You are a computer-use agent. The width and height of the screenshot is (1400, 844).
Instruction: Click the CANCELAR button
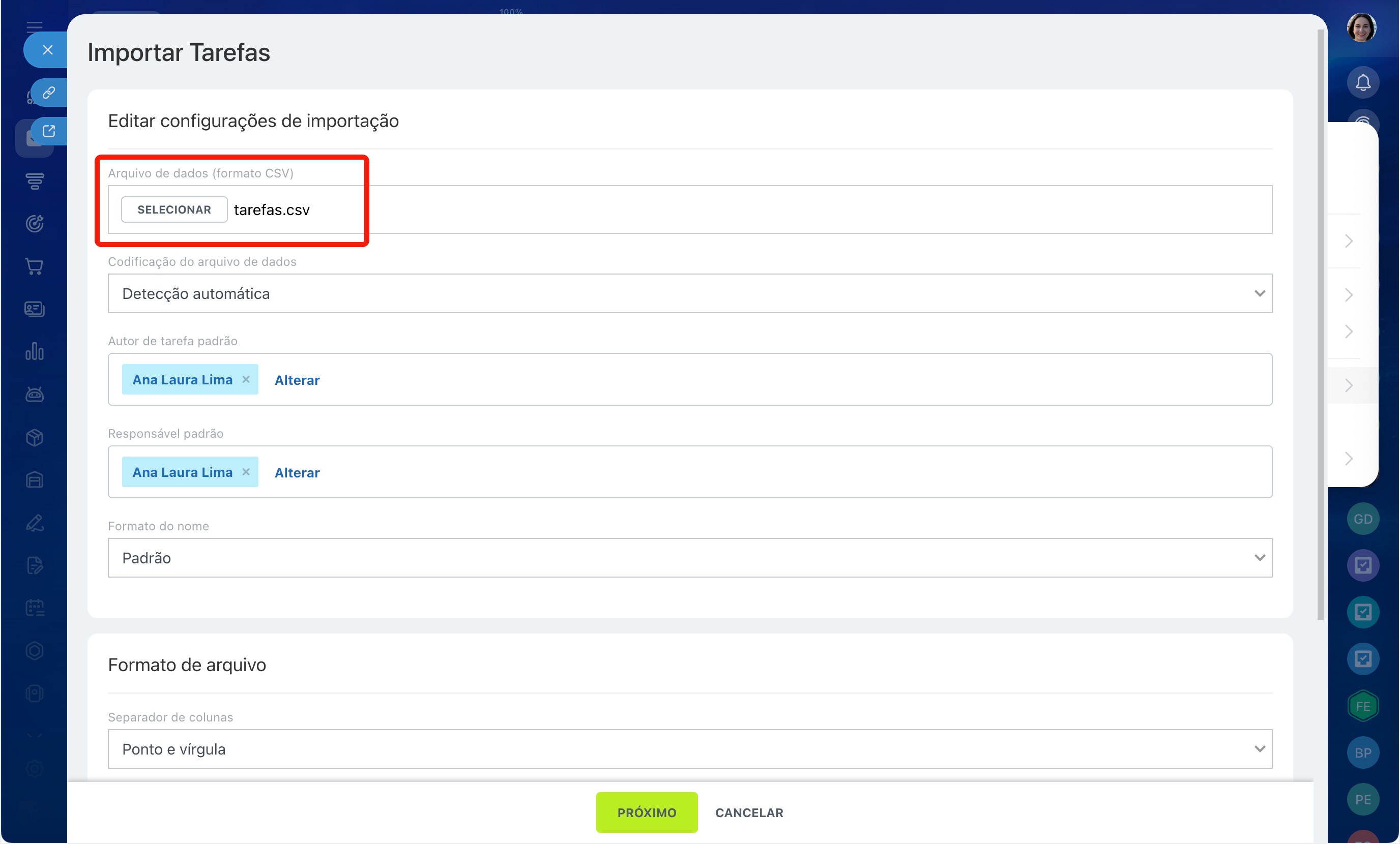[x=749, y=812]
